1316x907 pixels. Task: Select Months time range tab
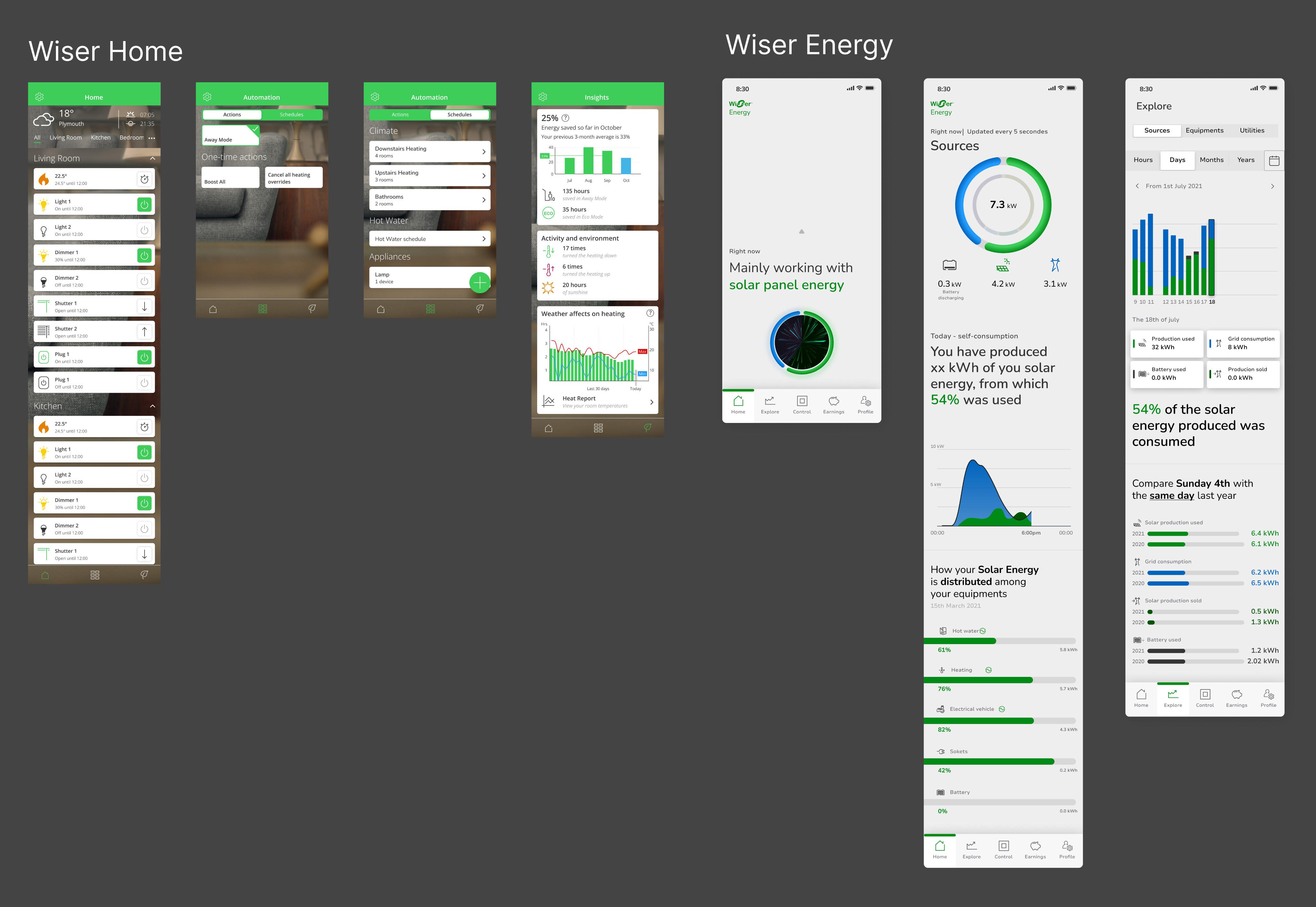point(1212,160)
